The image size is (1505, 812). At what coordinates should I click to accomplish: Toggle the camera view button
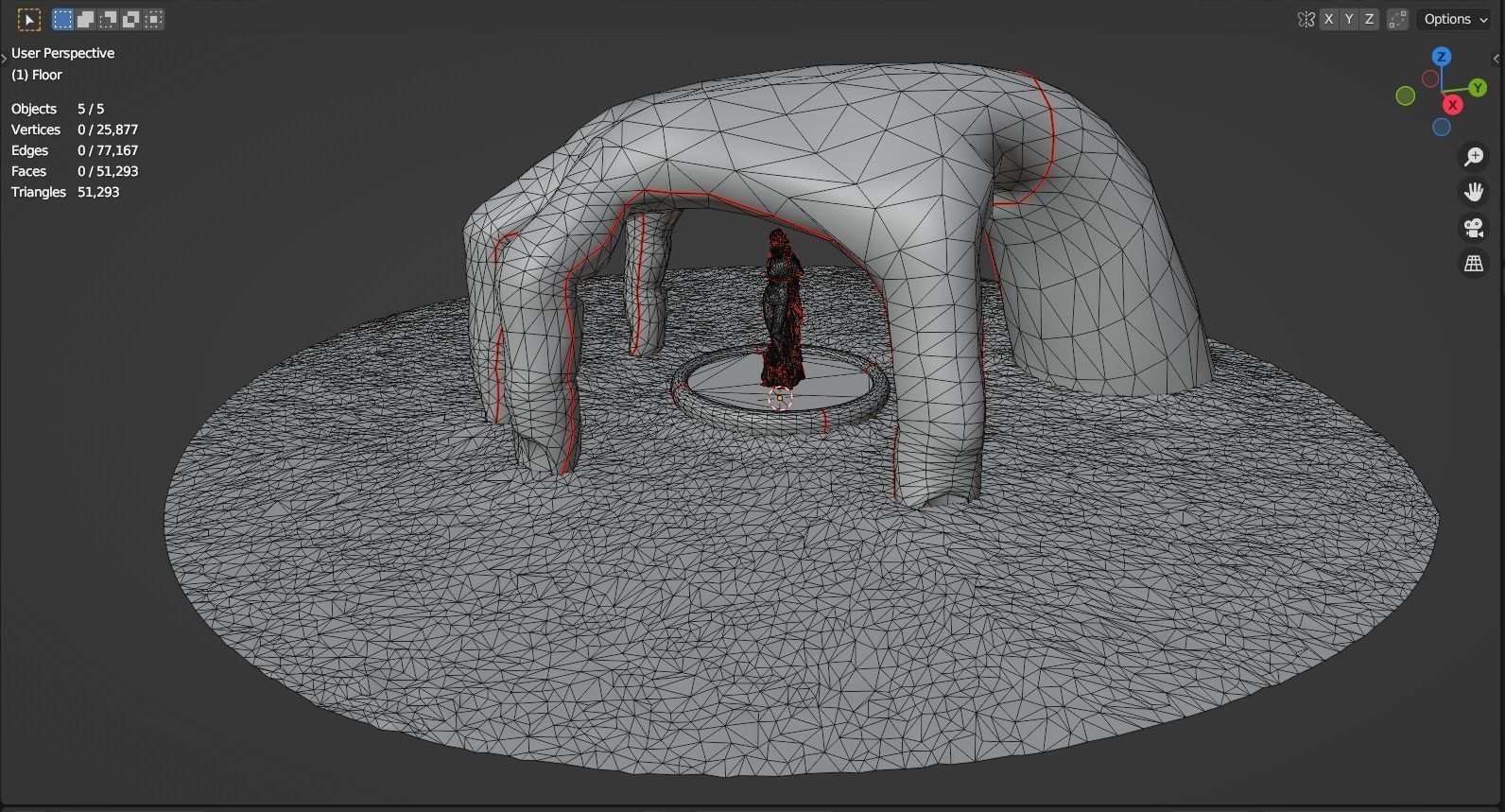pos(1474,228)
